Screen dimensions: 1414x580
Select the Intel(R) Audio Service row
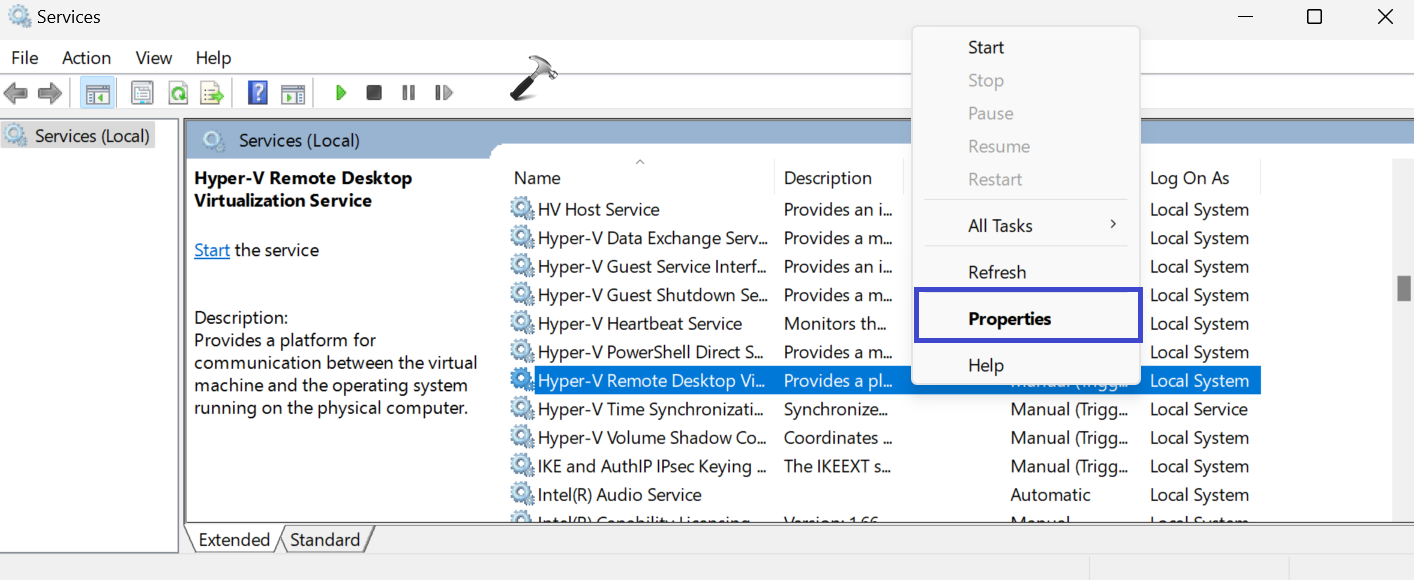[x=619, y=495]
